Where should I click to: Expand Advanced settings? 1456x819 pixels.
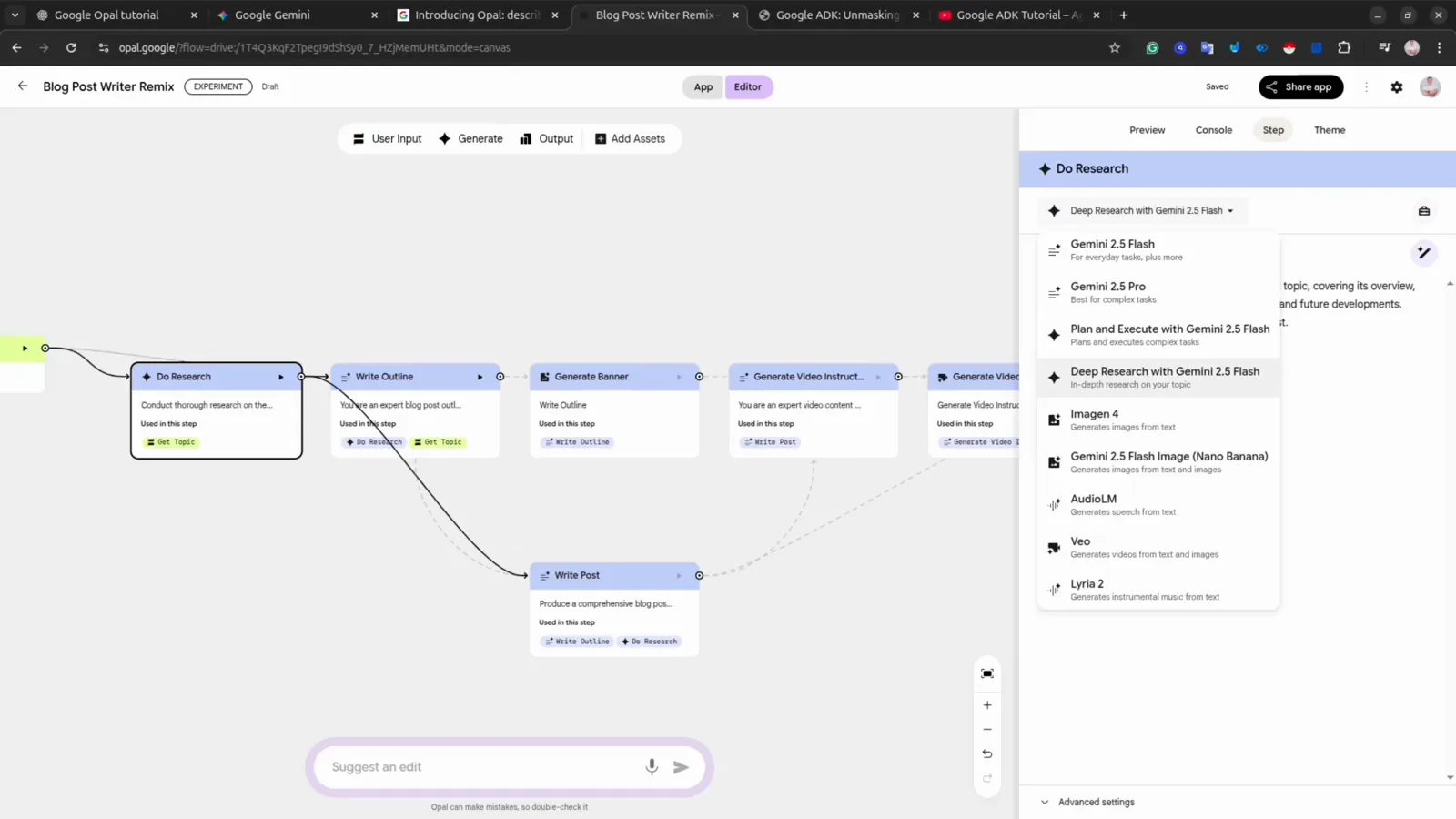click(x=1087, y=803)
